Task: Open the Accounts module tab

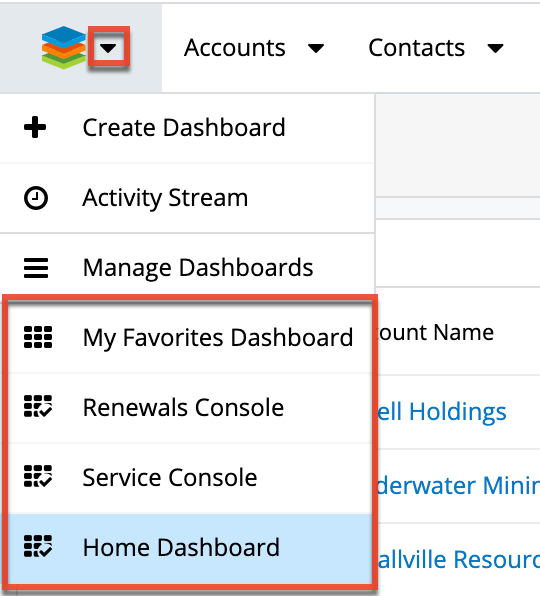Action: pyautogui.click(x=235, y=48)
